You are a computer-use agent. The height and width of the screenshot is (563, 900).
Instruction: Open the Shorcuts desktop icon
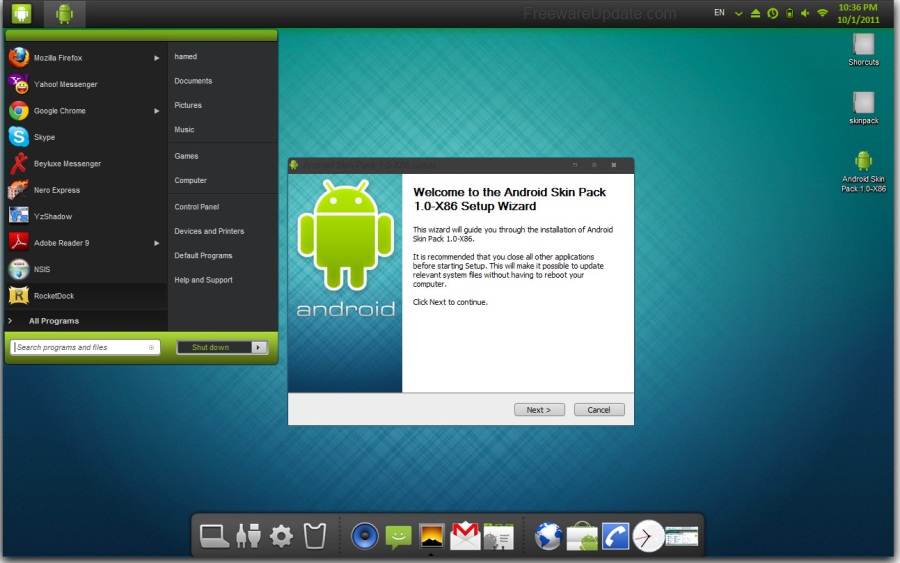tap(863, 50)
